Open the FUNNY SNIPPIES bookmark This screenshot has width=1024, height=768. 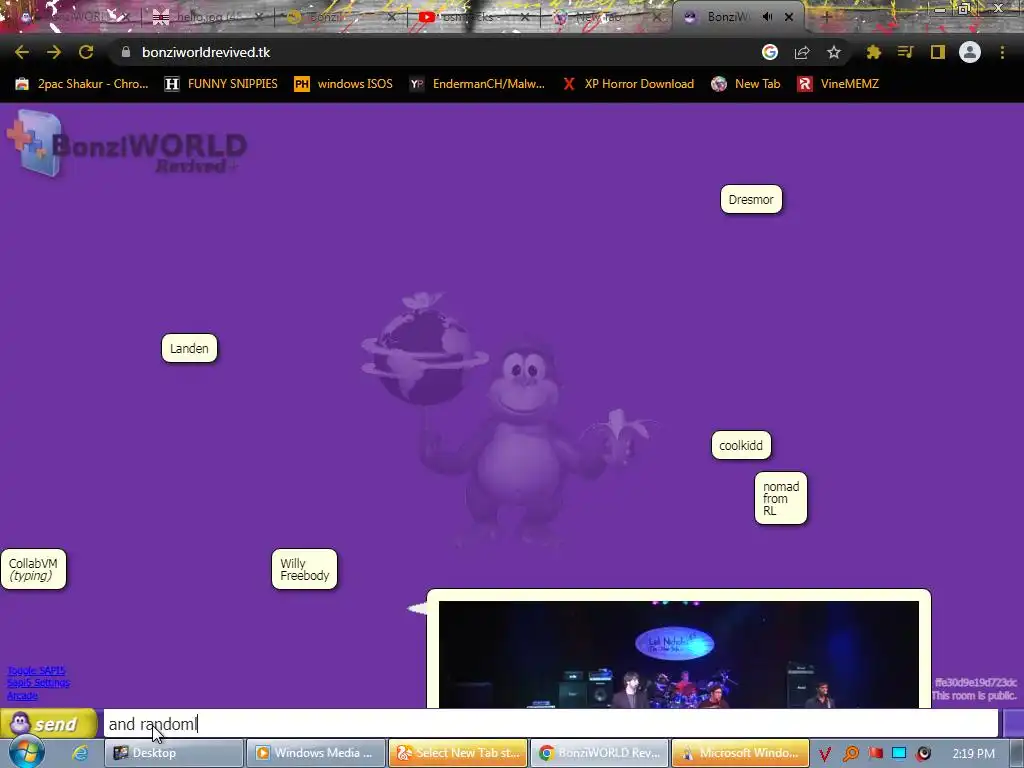pyautogui.click(x=221, y=84)
